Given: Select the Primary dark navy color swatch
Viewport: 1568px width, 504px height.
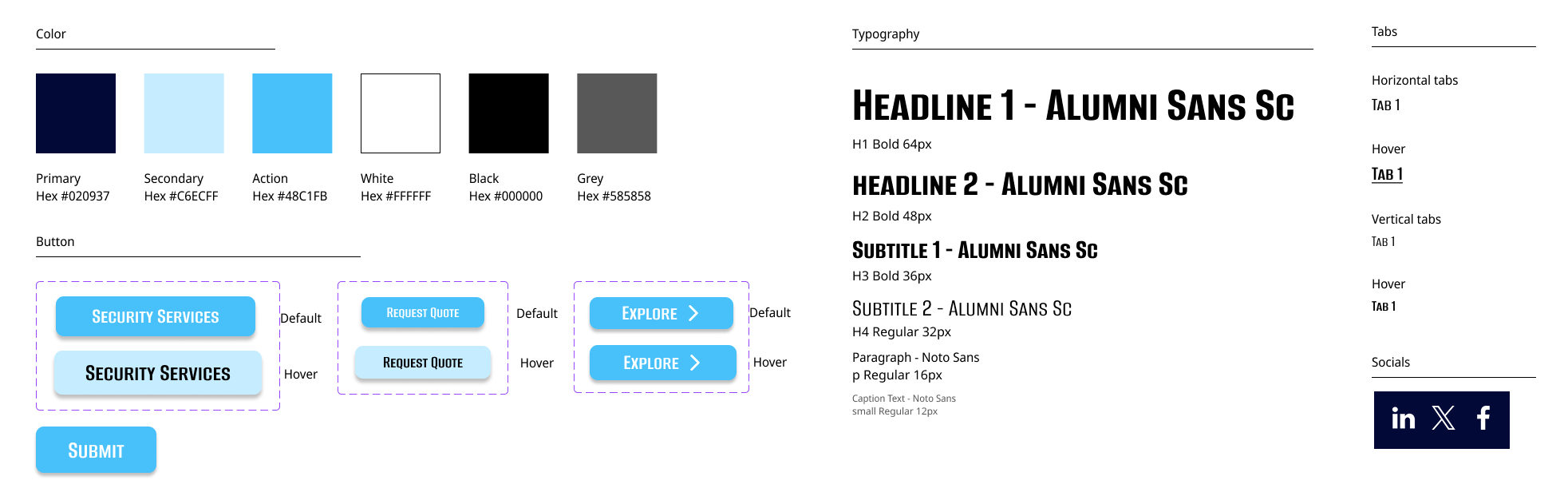Looking at the screenshot, I should pyautogui.click(x=76, y=113).
